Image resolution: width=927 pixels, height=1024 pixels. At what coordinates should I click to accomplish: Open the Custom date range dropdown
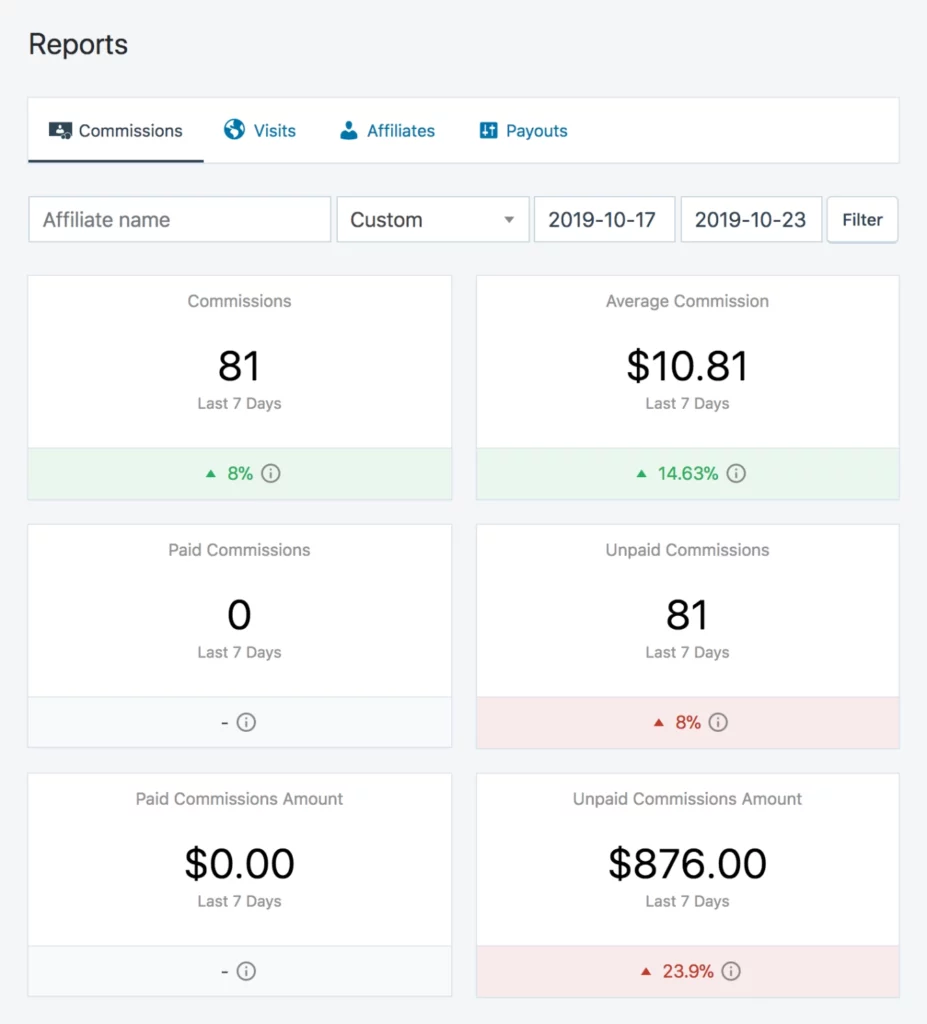click(x=432, y=219)
